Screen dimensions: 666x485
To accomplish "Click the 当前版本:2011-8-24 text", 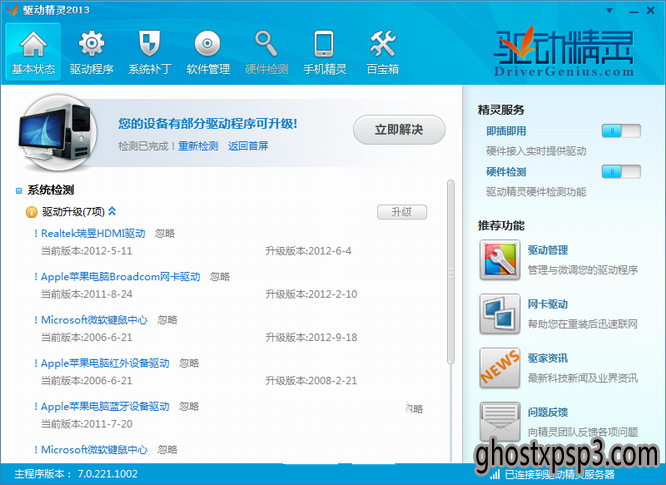I will [87, 294].
